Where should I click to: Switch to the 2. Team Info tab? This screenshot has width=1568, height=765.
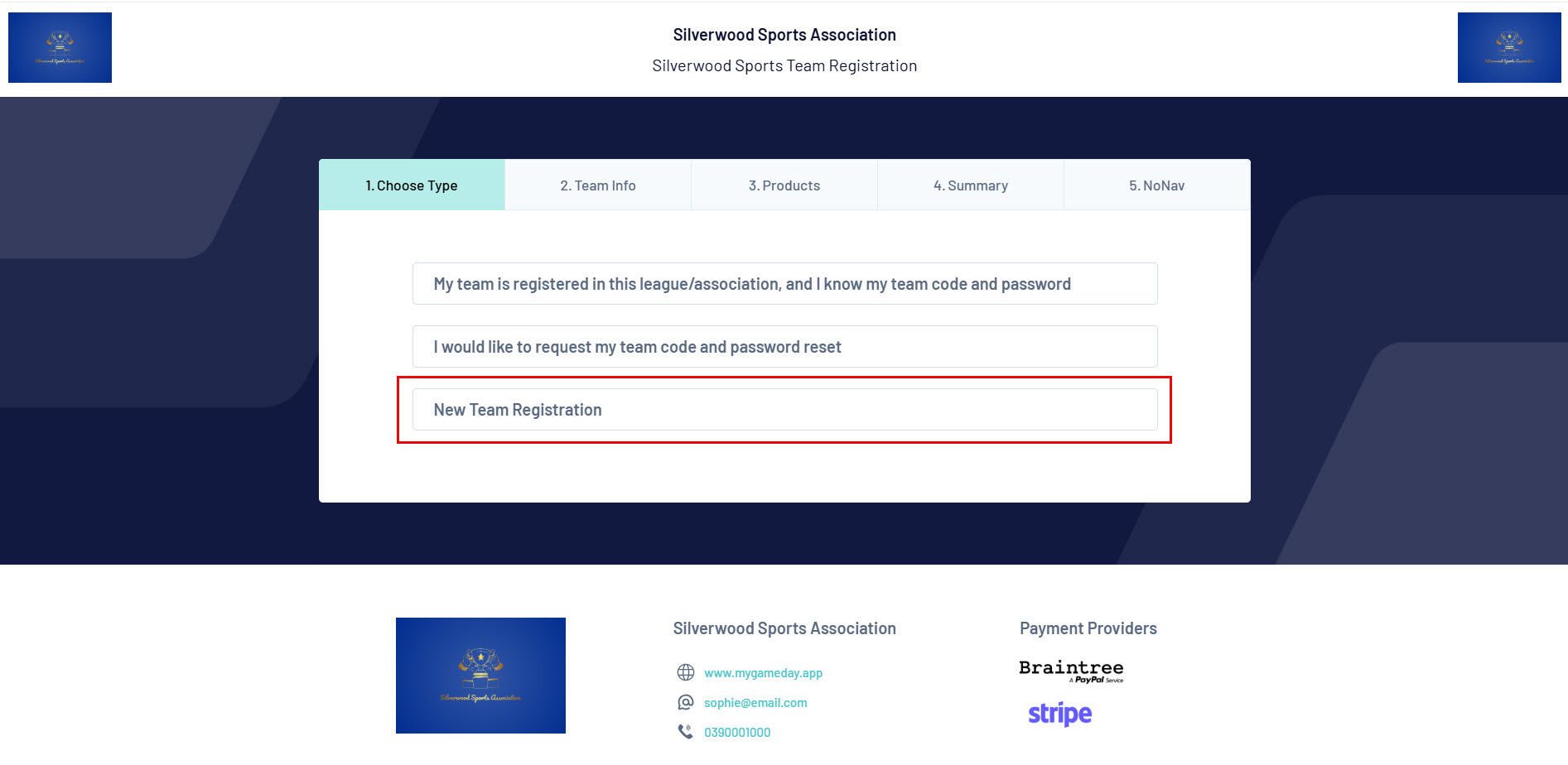(x=598, y=185)
